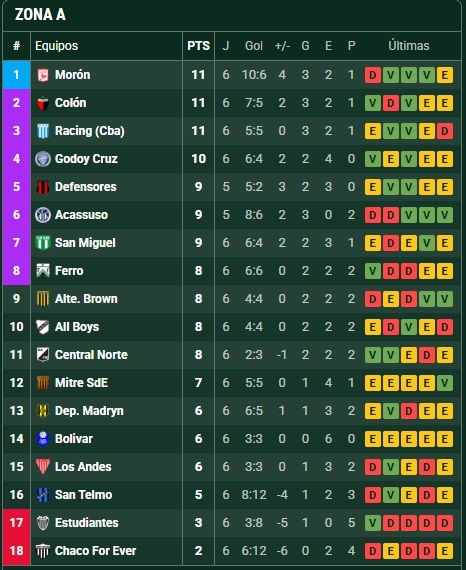Click Mitre SdE's green V result box
The height and width of the screenshot is (570, 466).
click(x=445, y=383)
